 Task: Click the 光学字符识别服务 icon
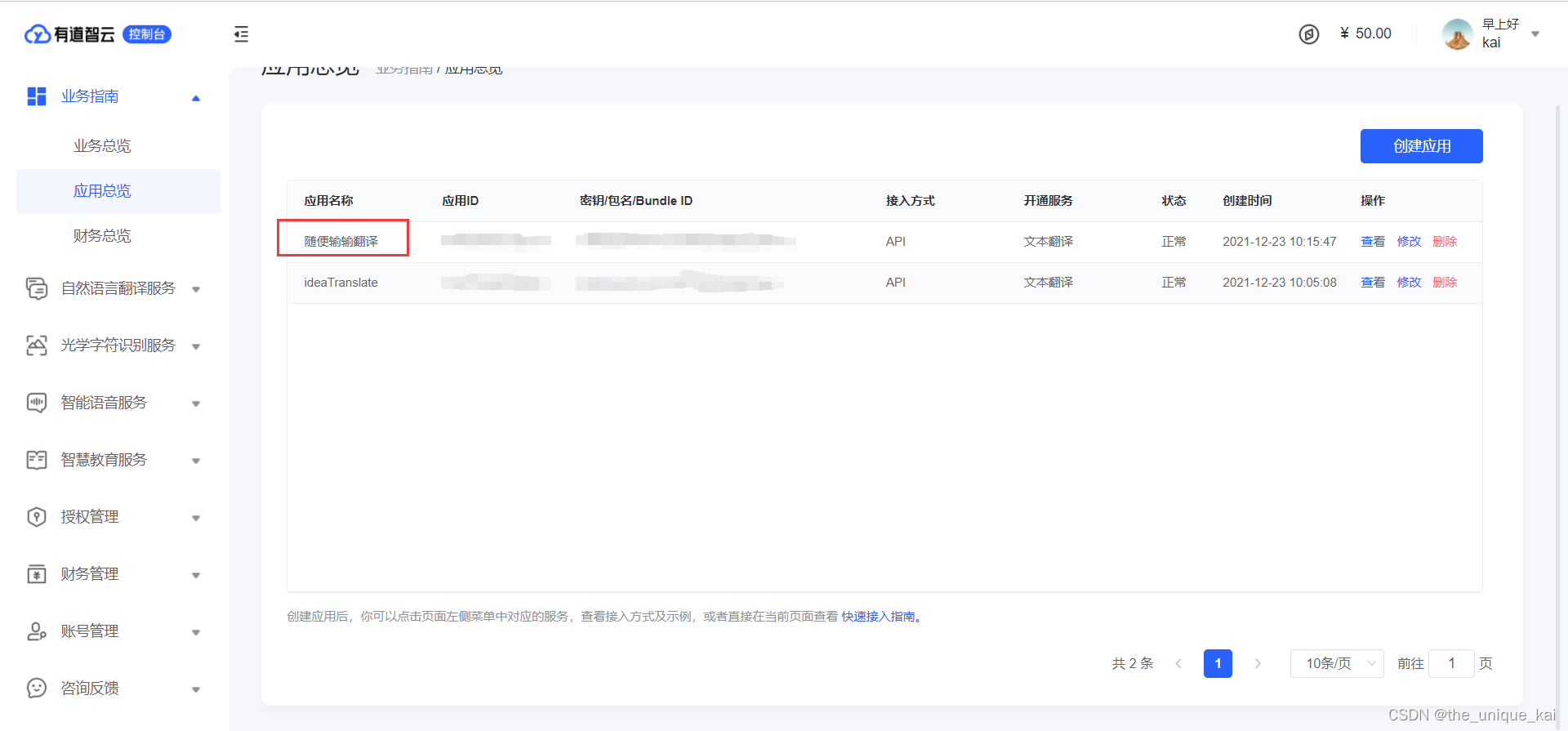tap(37, 345)
